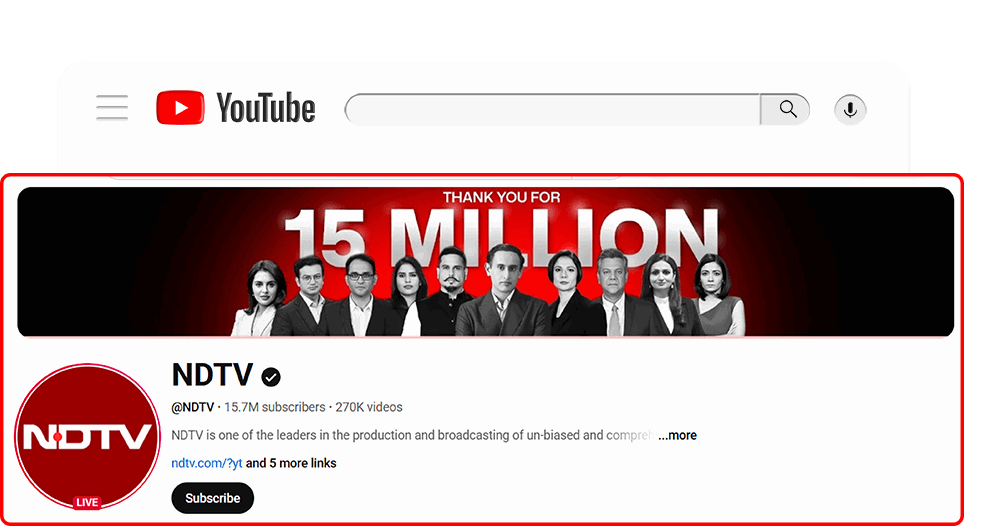
Task: Focus the YouTube search box
Action: pos(552,110)
